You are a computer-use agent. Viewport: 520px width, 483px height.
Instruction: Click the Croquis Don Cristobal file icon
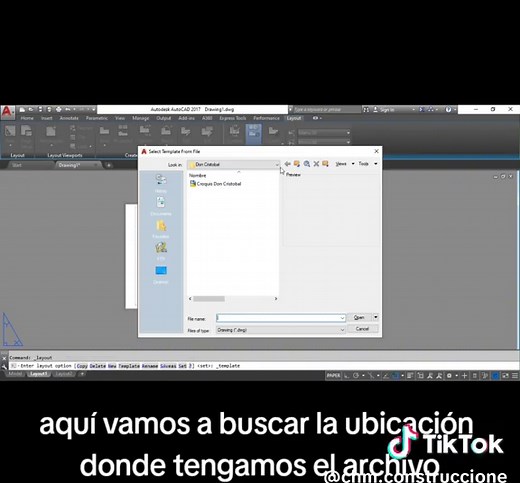pyautogui.click(x=193, y=184)
